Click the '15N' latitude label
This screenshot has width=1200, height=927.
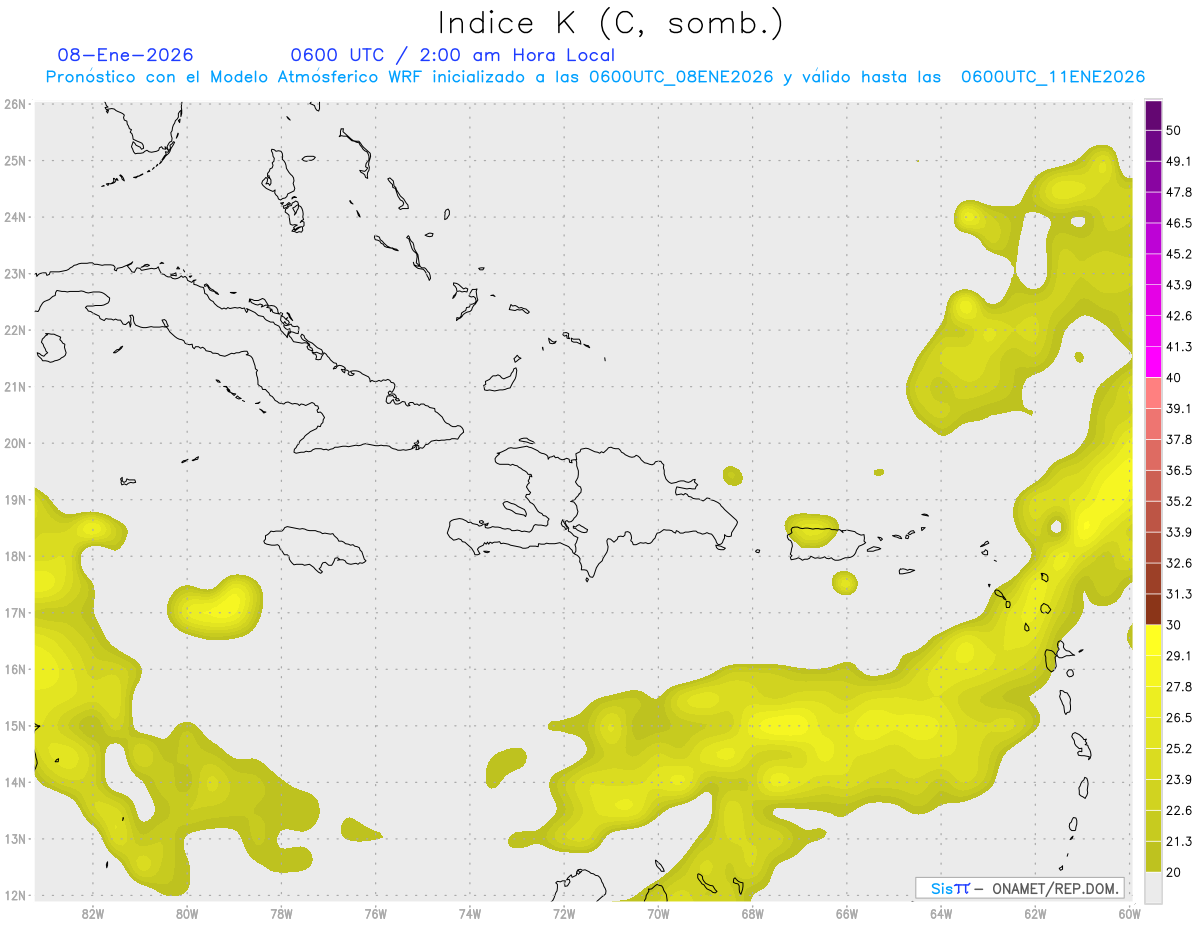click(x=15, y=725)
